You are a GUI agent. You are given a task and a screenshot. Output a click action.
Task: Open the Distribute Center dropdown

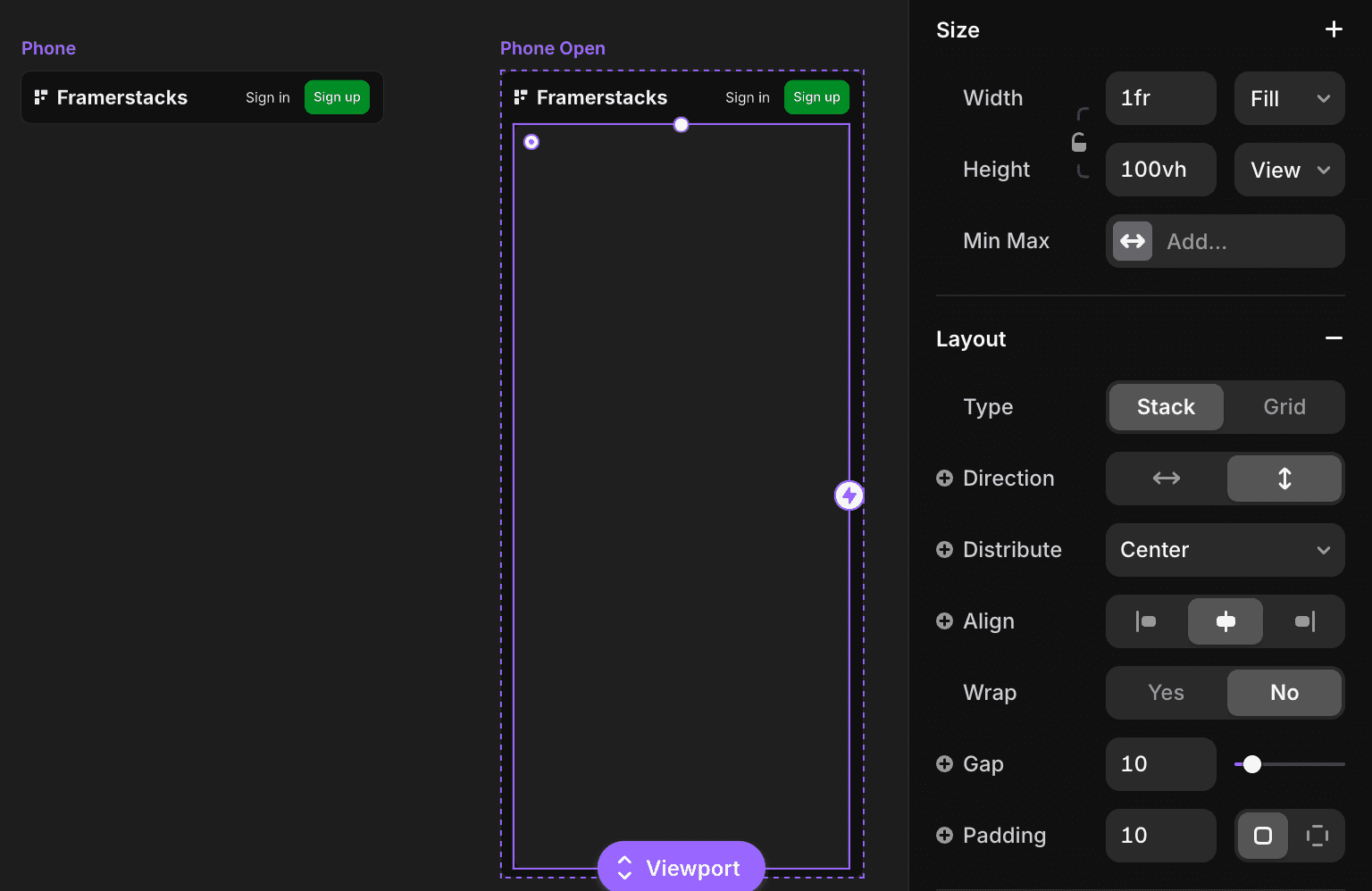(x=1225, y=550)
